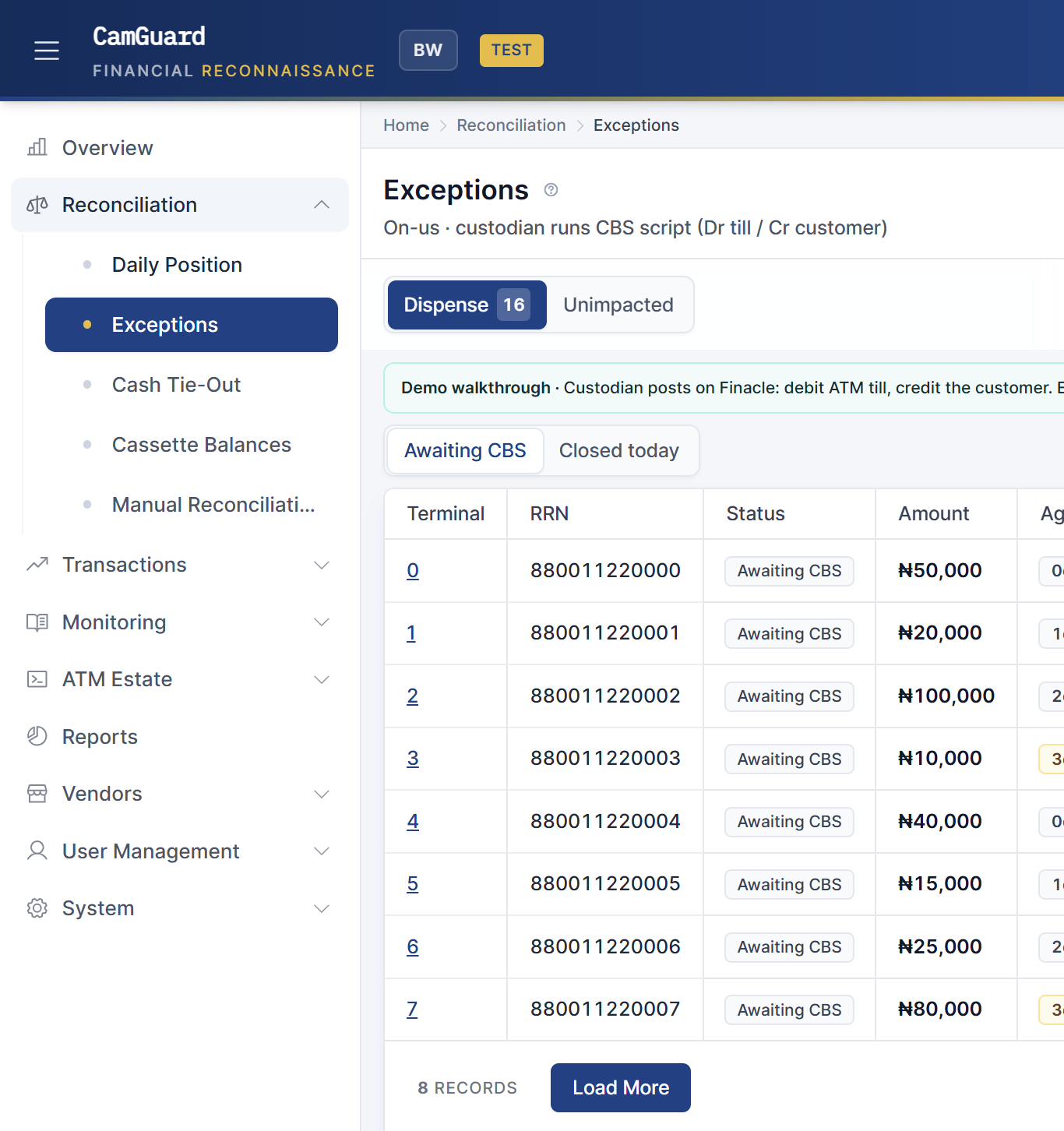Open terminal link 0
Screen dimensions: 1064x1131
(413, 570)
